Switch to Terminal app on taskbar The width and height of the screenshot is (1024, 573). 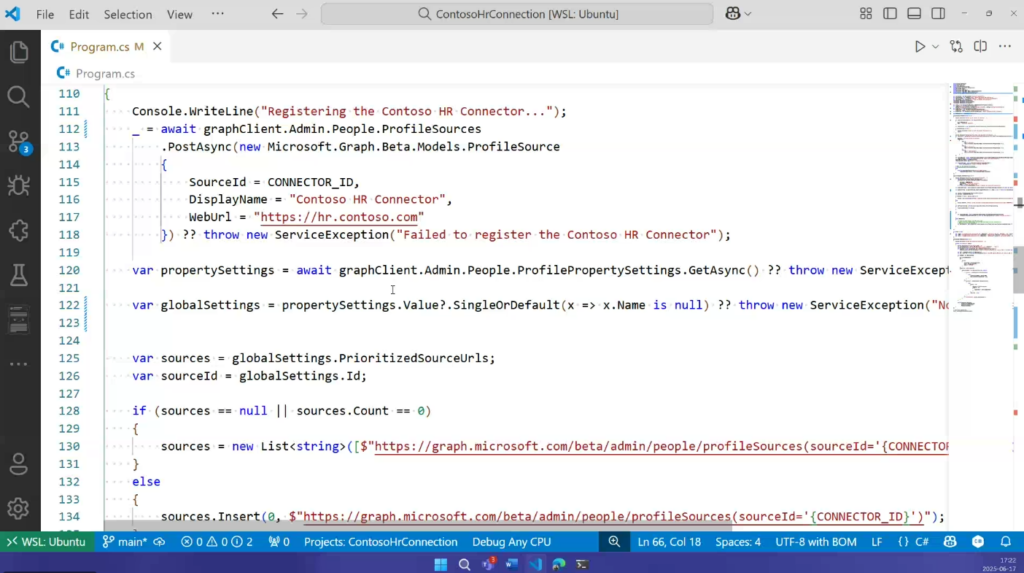pos(582,564)
